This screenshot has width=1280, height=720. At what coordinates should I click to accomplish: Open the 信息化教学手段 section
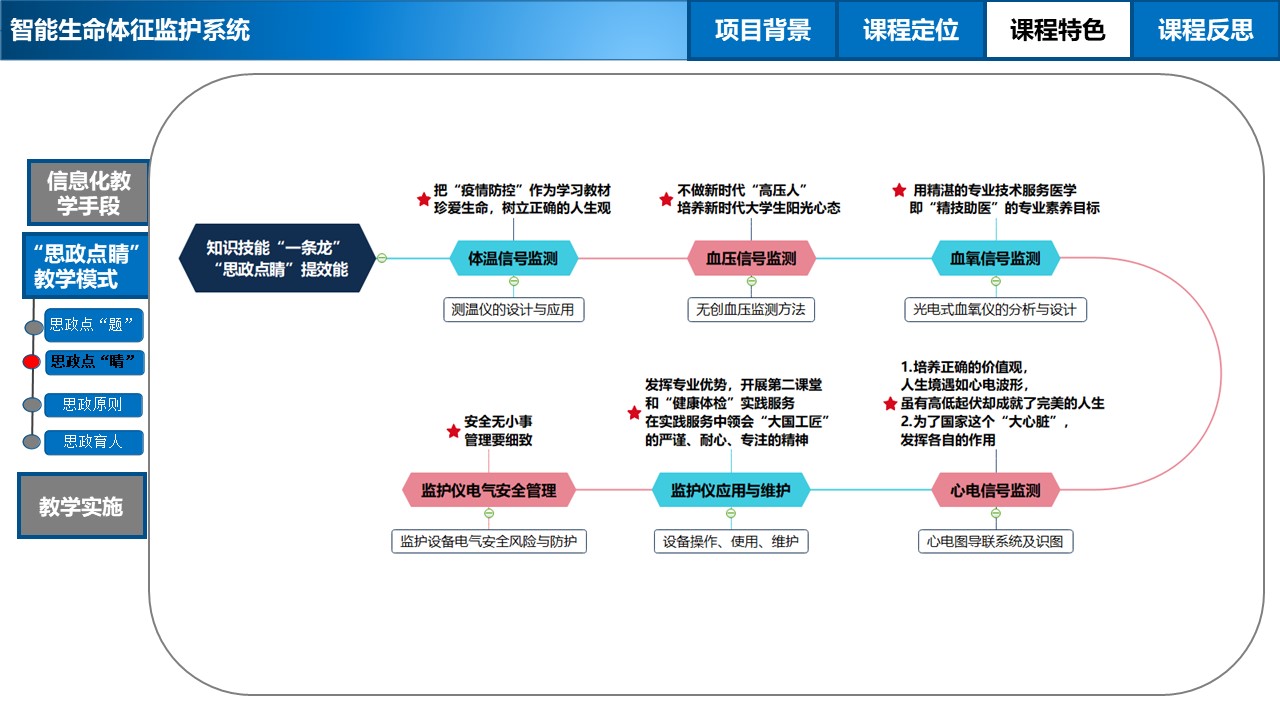coord(88,193)
